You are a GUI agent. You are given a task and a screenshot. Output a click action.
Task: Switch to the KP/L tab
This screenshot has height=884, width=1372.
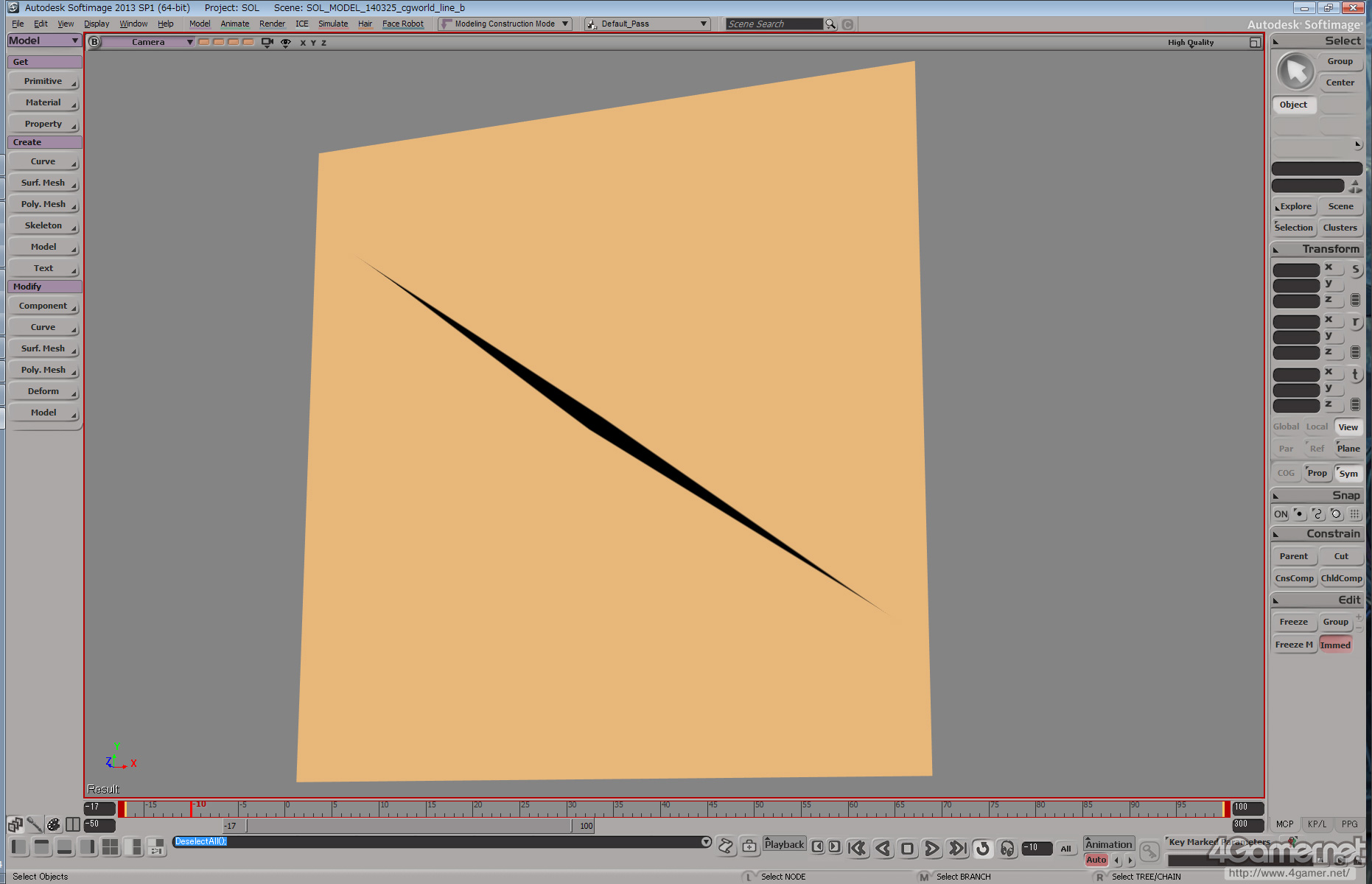tap(1317, 824)
